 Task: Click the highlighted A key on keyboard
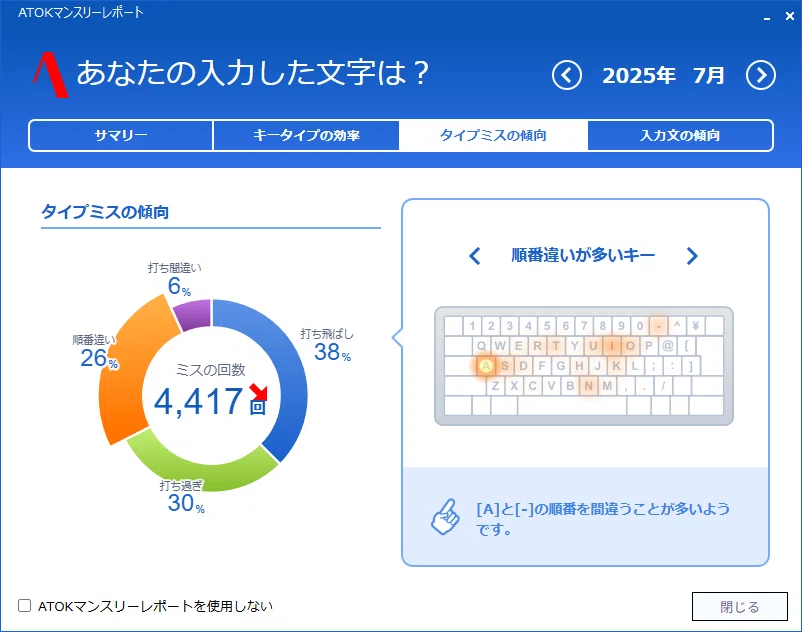(x=486, y=366)
